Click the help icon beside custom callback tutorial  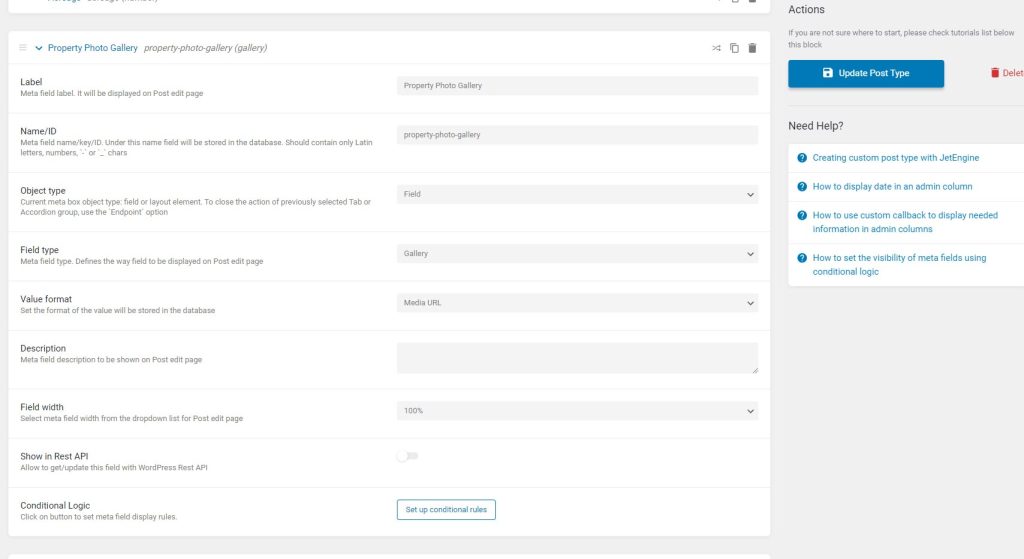(802, 215)
